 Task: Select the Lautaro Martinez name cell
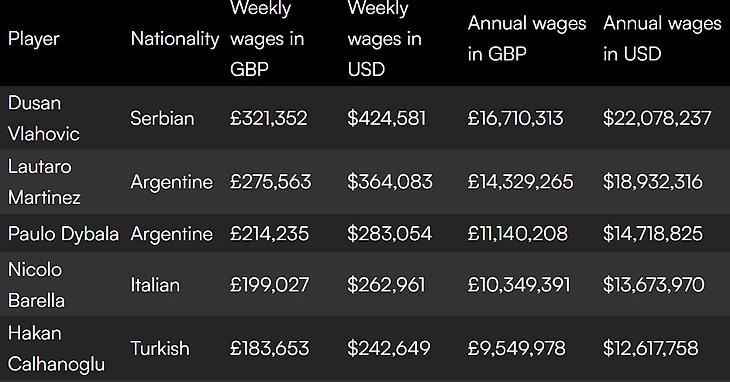click(44, 182)
